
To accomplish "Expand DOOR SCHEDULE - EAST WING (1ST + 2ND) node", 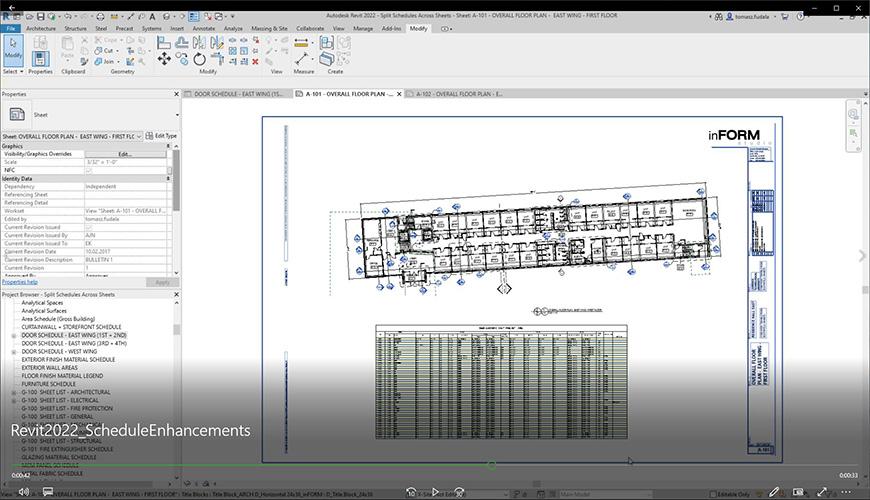I will pos(14,336).
